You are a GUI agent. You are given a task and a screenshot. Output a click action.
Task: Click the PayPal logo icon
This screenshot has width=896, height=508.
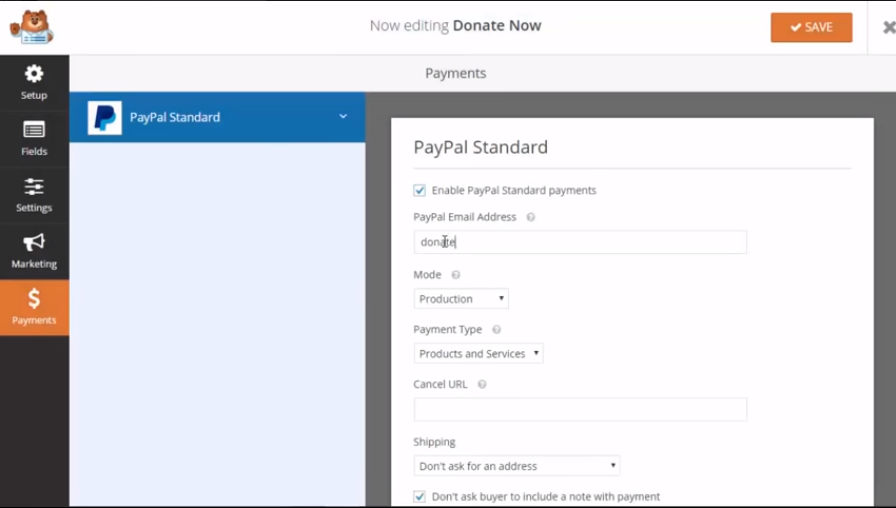click(x=105, y=118)
